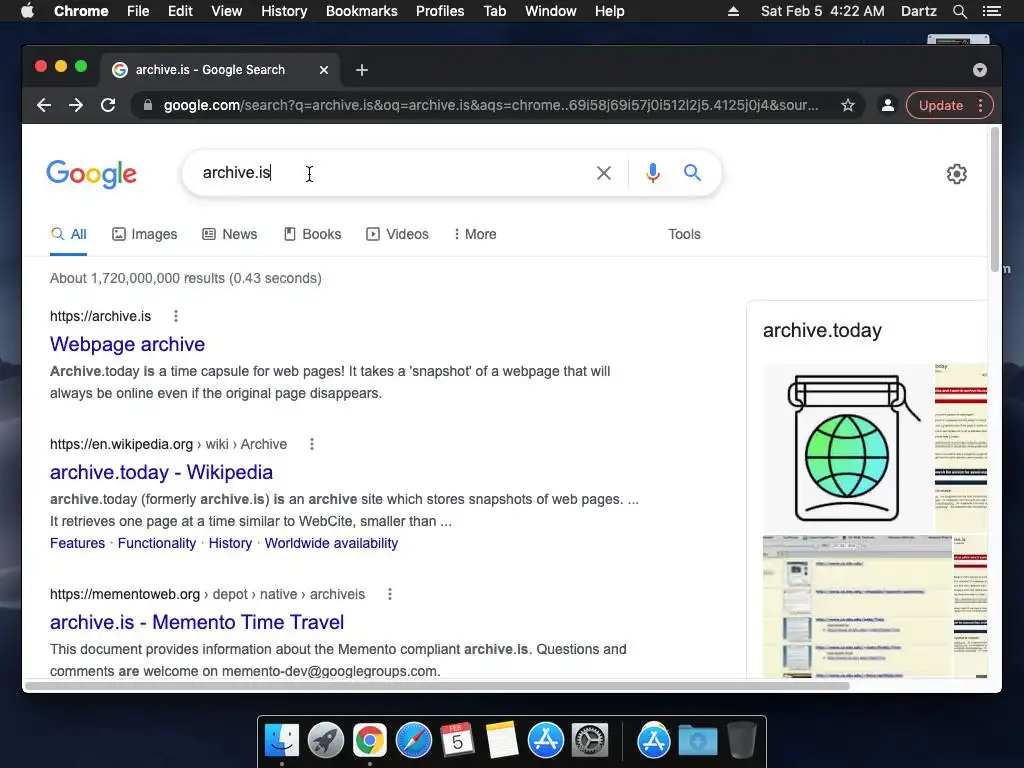The width and height of the screenshot is (1024, 768).
Task: View site info via the lock icon
Action: pos(148,105)
